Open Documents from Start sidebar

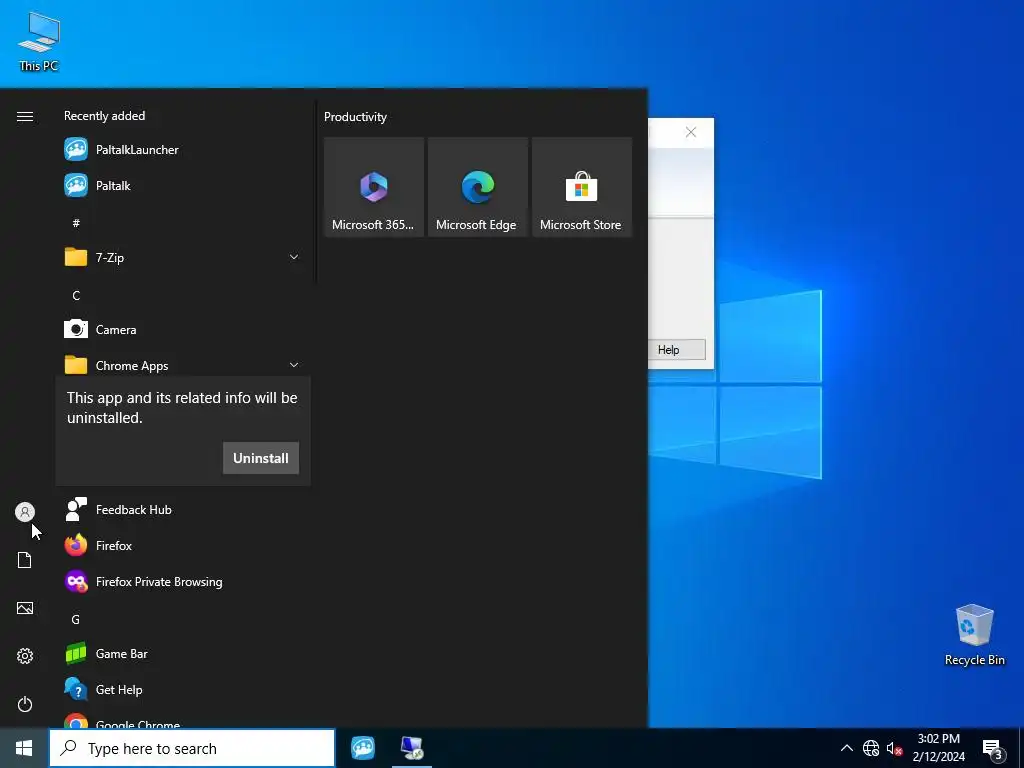click(25, 560)
